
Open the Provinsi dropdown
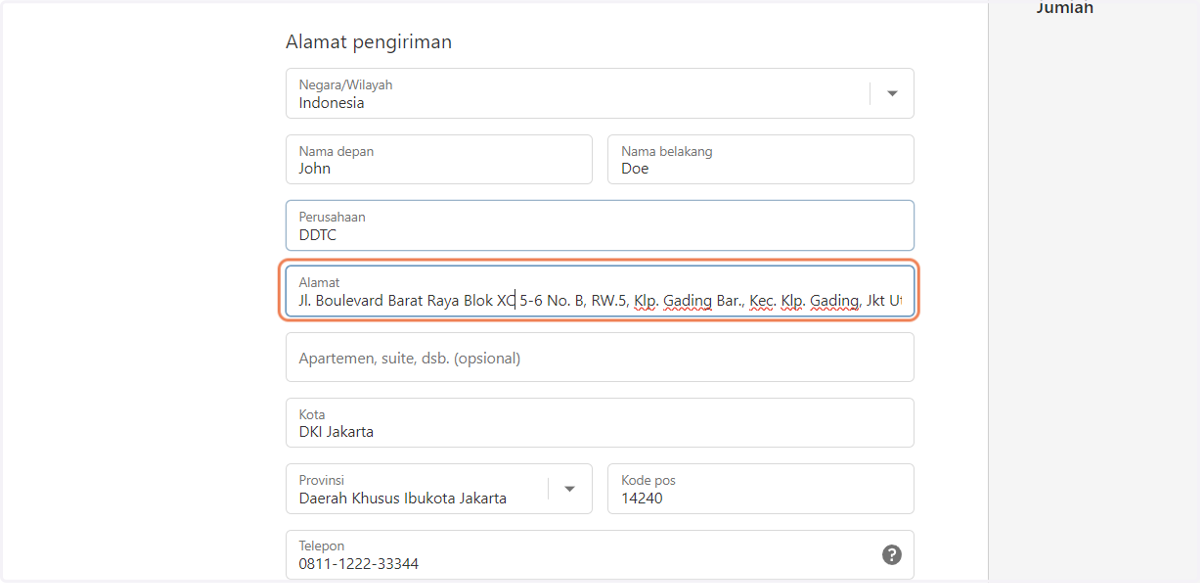tap(439, 489)
